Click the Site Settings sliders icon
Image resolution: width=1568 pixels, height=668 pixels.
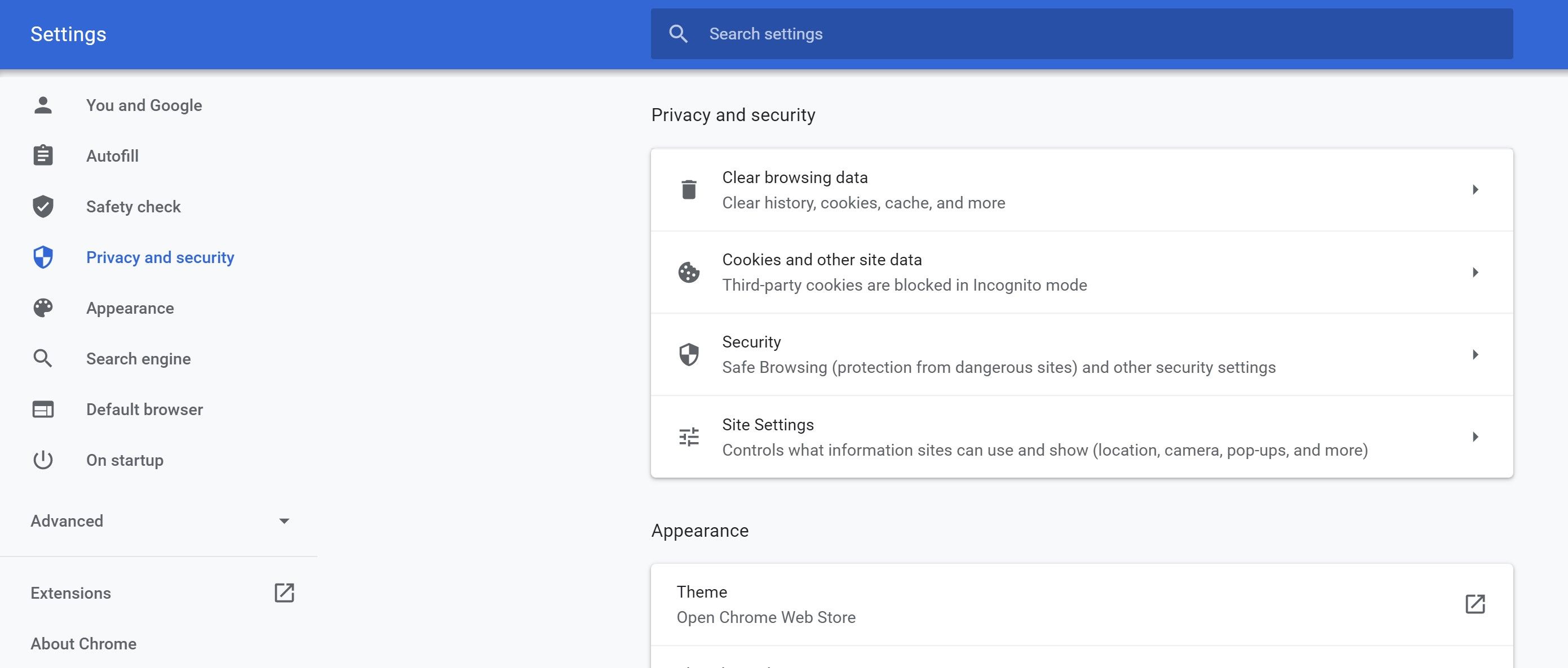tap(688, 436)
